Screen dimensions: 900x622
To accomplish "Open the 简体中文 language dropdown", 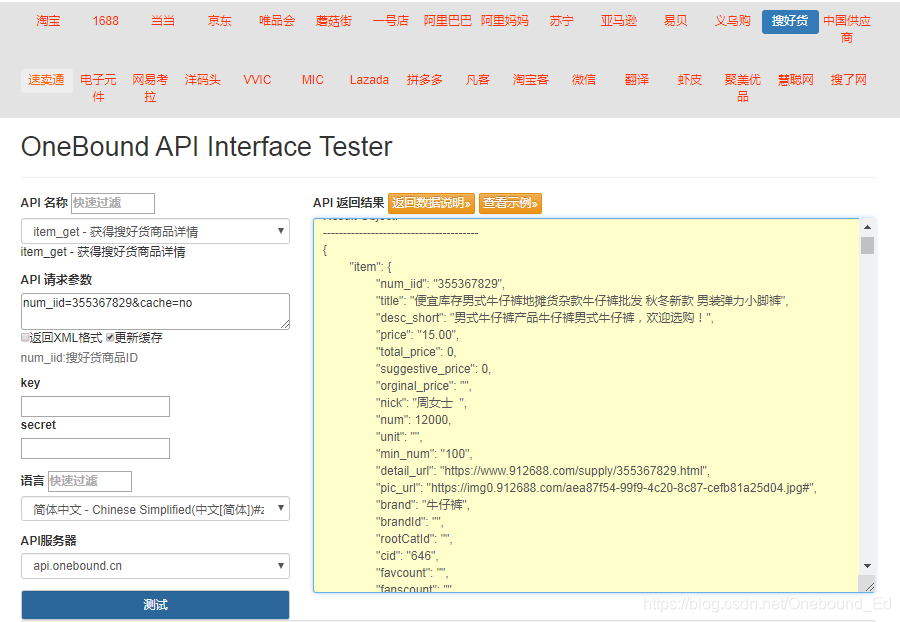I will tap(155, 509).
